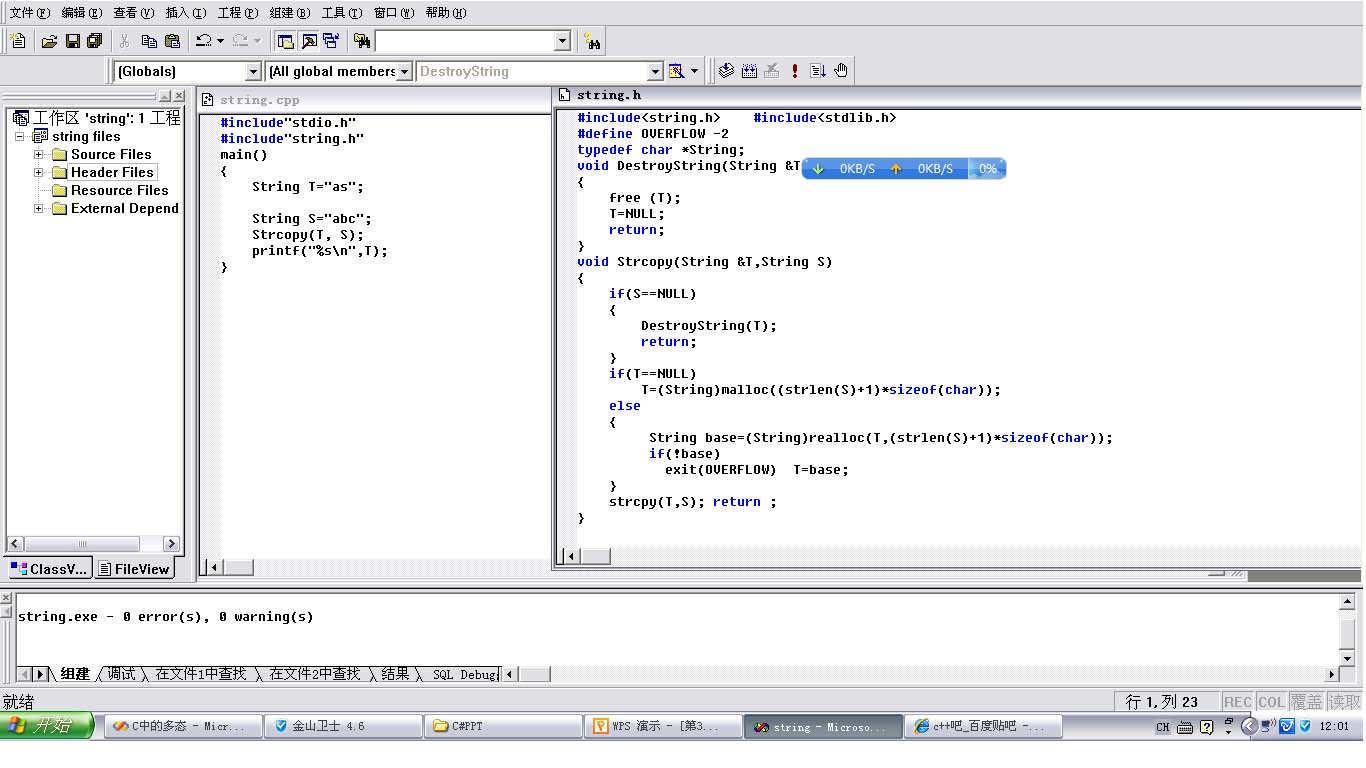Run the program with the red exclamation icon
The image size is (1366, 768).
795,71
